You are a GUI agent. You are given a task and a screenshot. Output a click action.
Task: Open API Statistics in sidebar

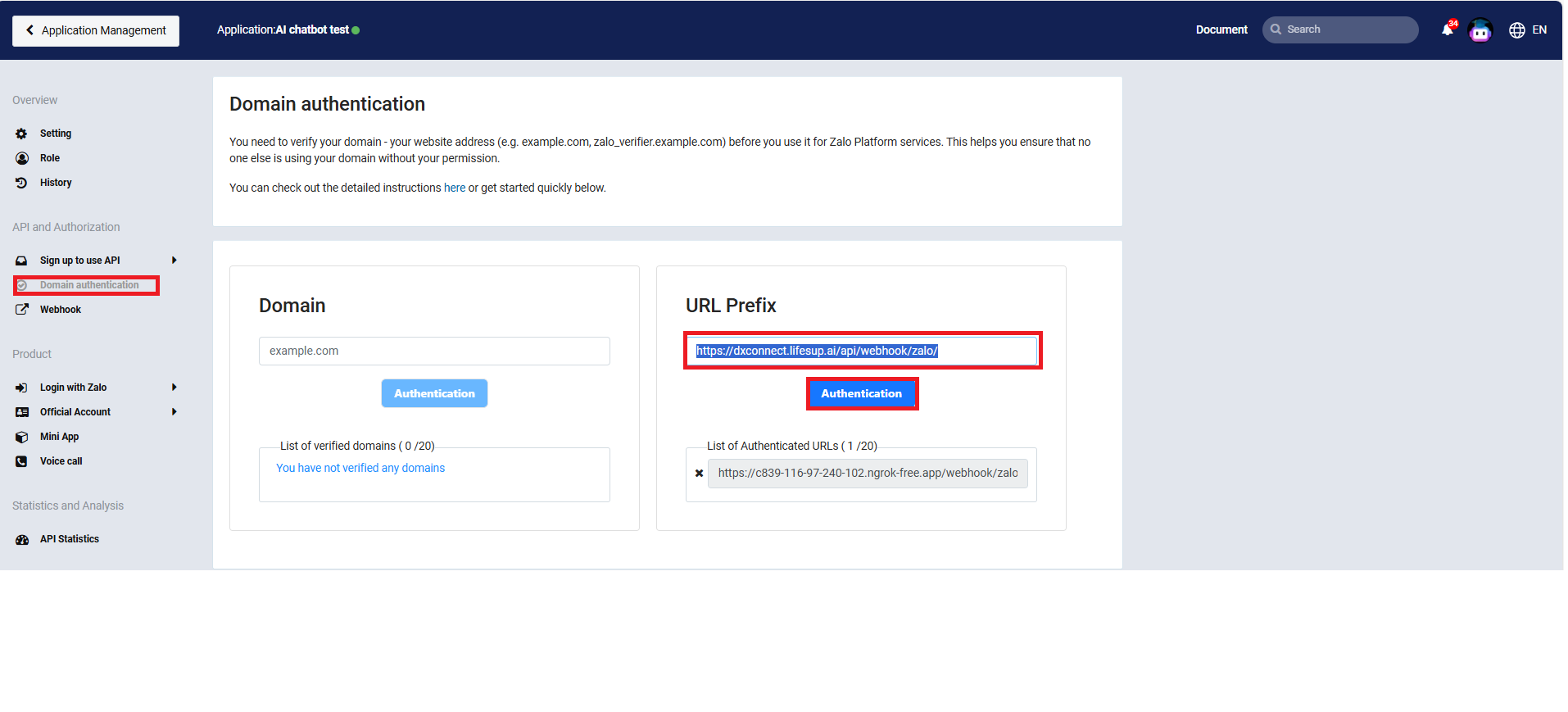coord(70,539)
